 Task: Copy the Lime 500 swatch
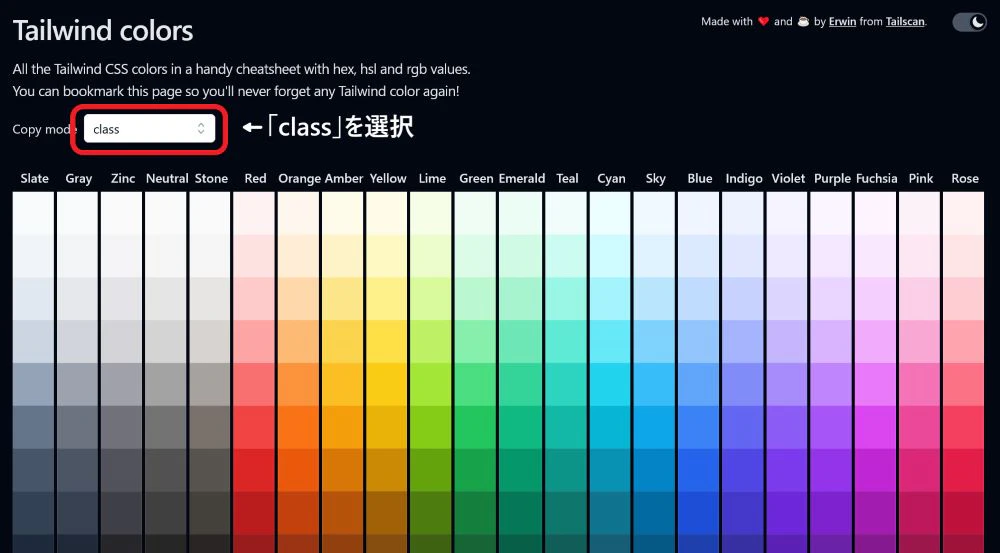point(431,427)
